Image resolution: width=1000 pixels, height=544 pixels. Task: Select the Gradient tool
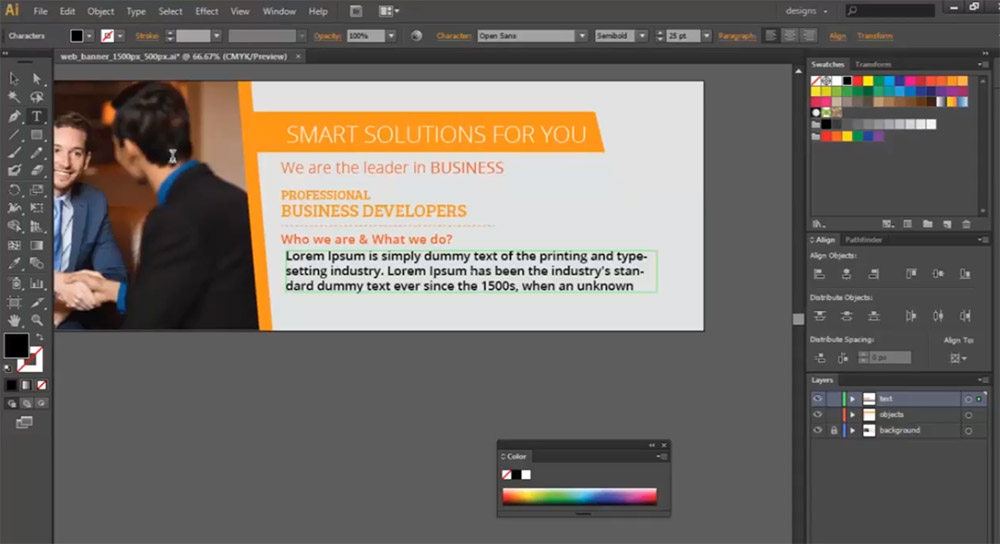point(37,246)
